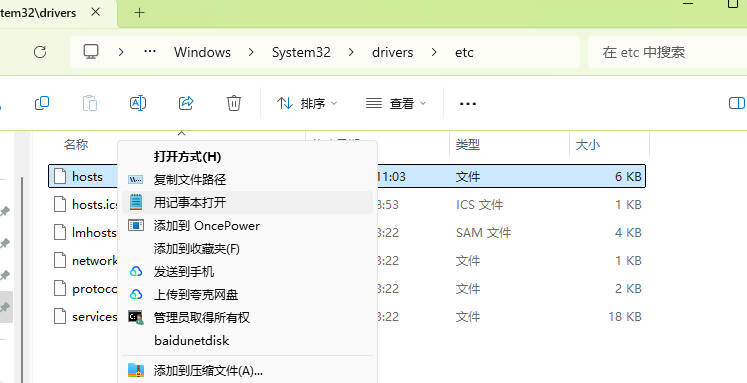Image resolution: width=747 pixels, height=383 pixels.
Task: Click the 18 KB size cell
Action: click(x=625, y=316)
